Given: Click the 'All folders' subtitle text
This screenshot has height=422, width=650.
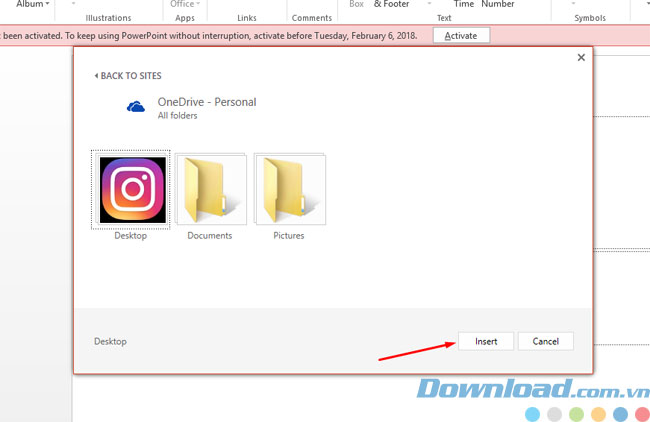Looking at the screenshot, I should [177, 116].
